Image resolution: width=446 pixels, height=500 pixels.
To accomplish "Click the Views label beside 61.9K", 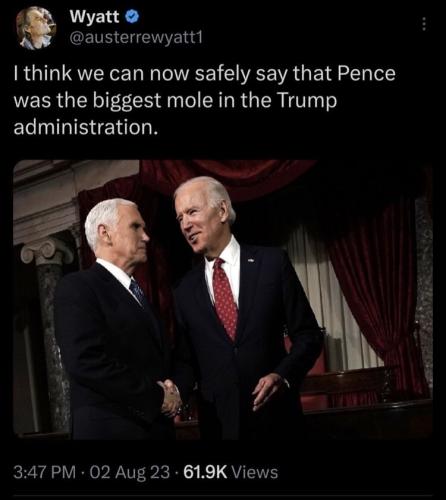I will [x=254, y=472].
